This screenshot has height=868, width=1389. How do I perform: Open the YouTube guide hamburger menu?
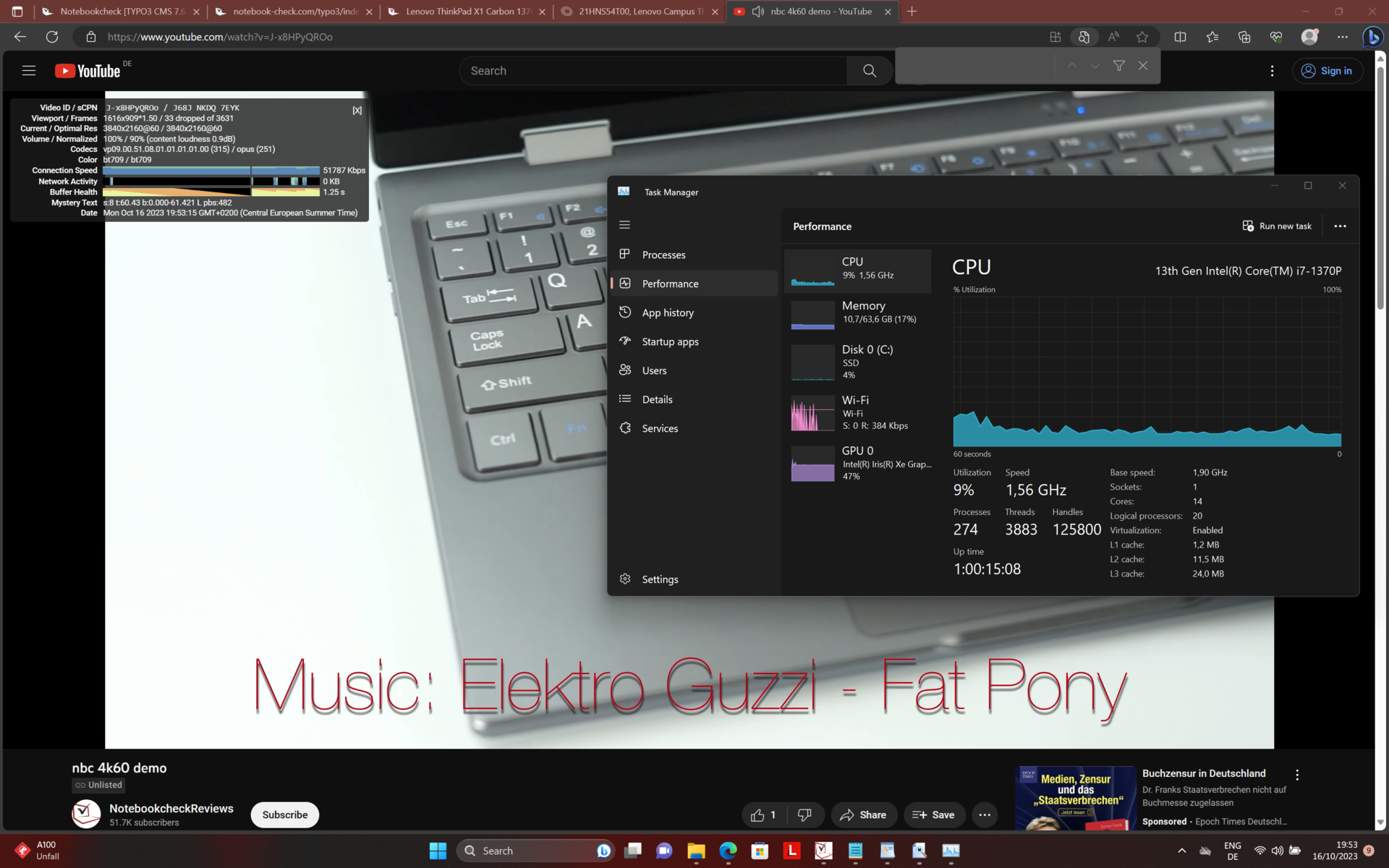click(29, 71)
